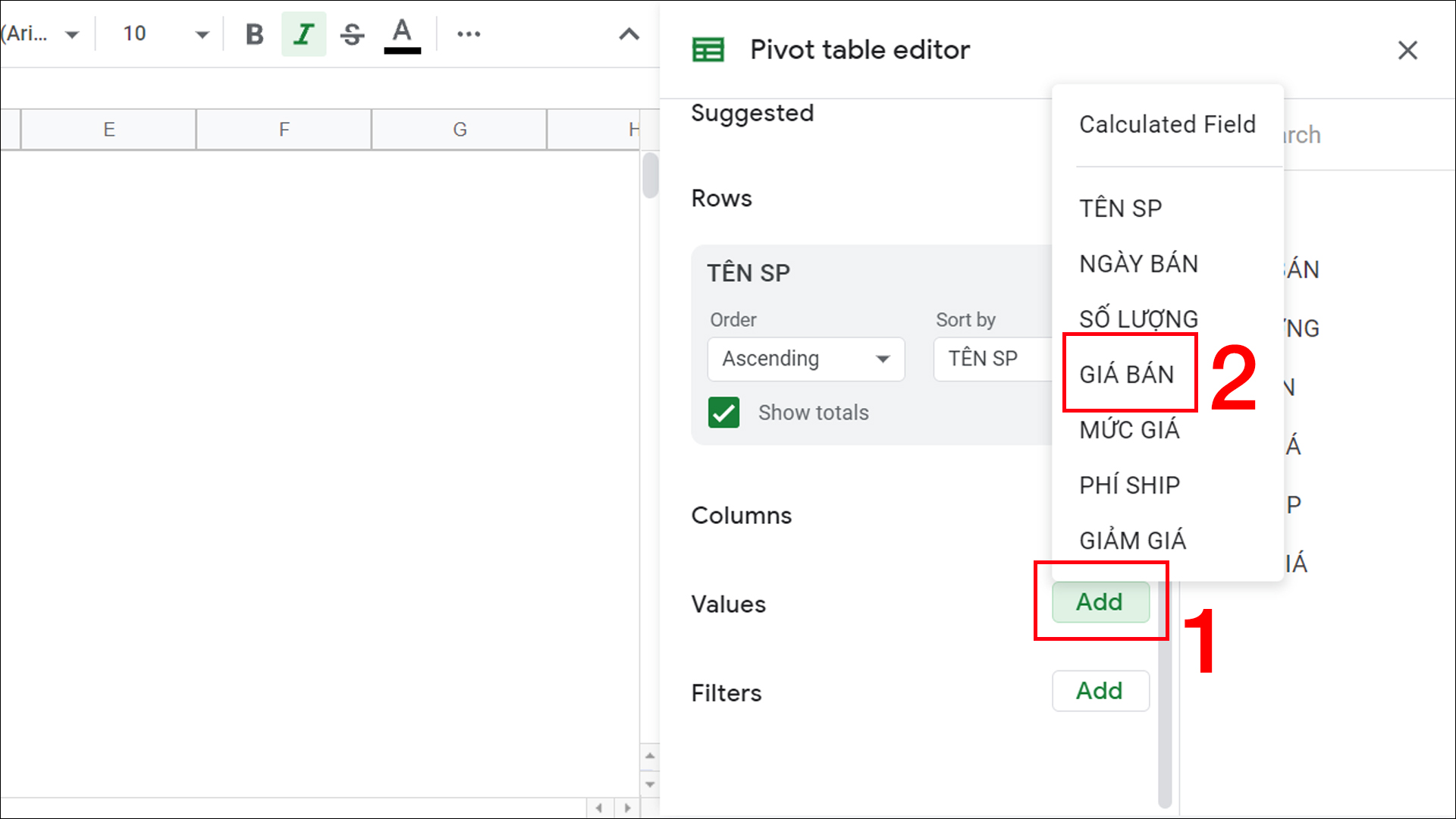Click the Italic formatting icon
The height and width of the screenshot is (819, 1456).
[303, 34]
